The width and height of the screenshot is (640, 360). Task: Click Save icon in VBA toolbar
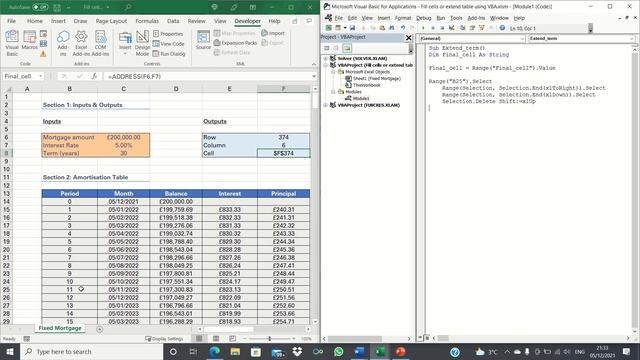(352, 28)
